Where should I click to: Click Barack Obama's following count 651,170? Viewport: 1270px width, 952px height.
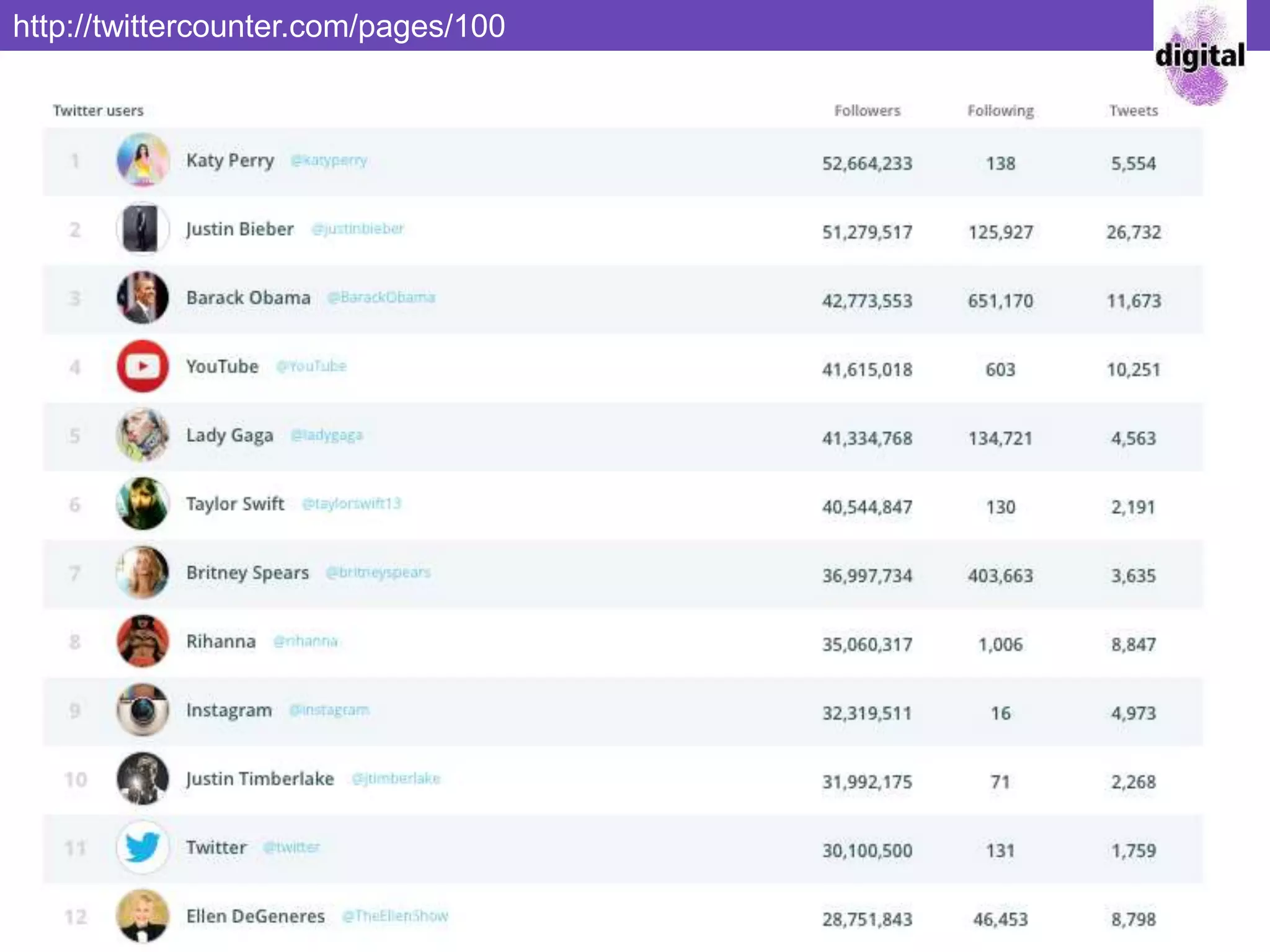tap(1000, 301)
